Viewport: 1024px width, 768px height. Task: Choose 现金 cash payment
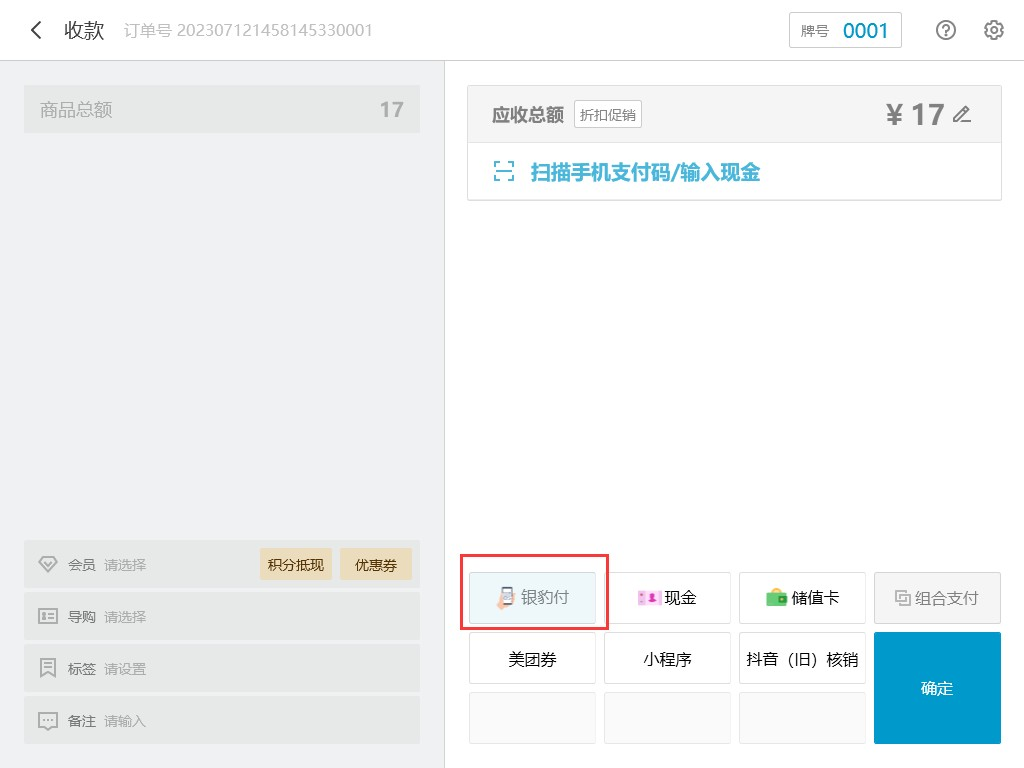point(667,598)
